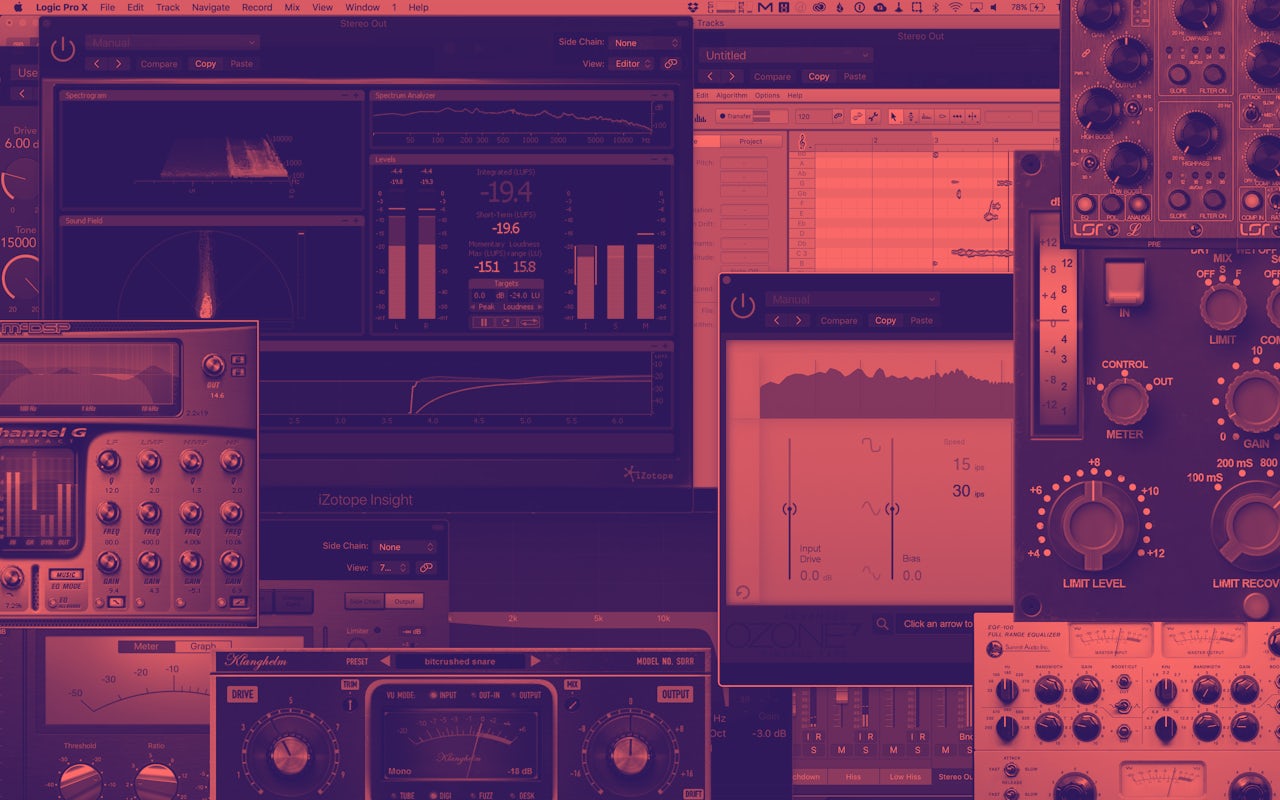The image size is (1280, 800).
Task: Toggle the iZotope Insight plug-in power button
Action: pyautogui.click(x=63, y=49)
